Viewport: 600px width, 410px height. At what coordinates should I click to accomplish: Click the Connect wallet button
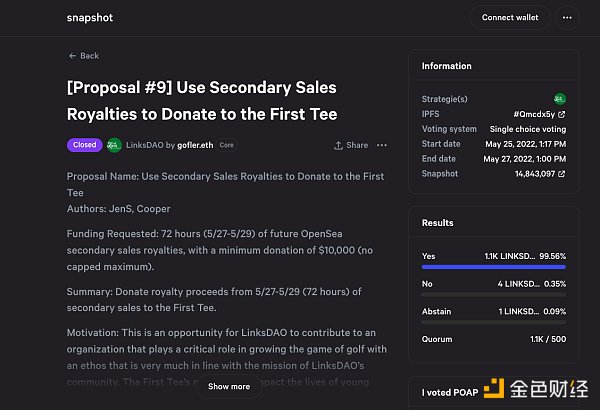pyautogui.click(x=510, y=17)
